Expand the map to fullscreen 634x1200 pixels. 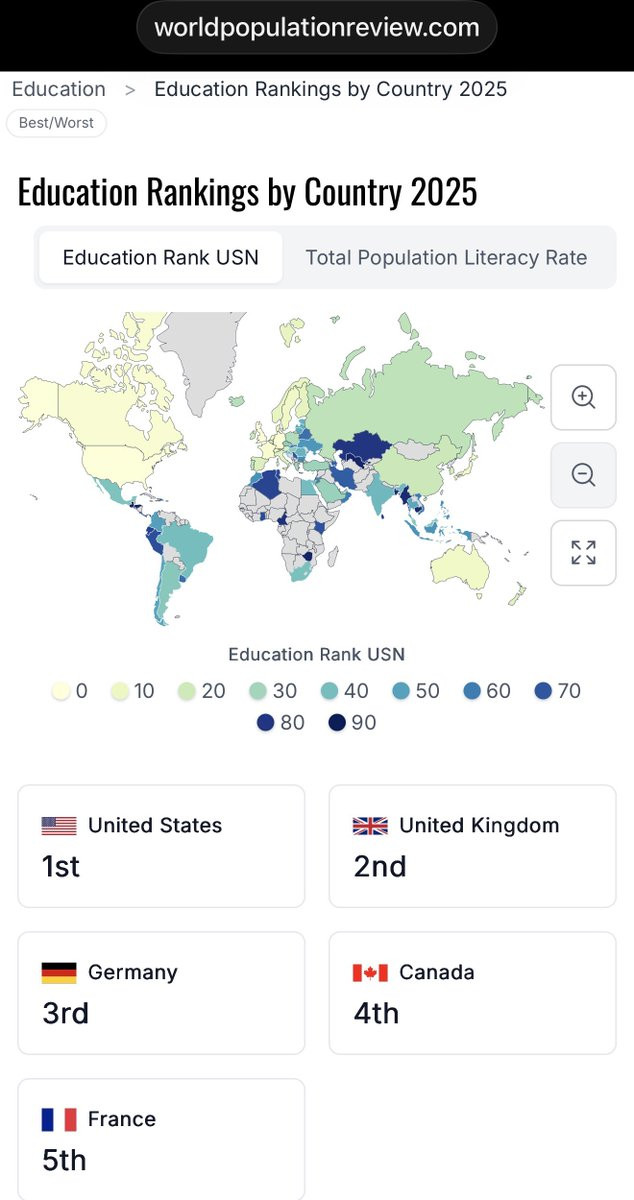pos(583,552)
